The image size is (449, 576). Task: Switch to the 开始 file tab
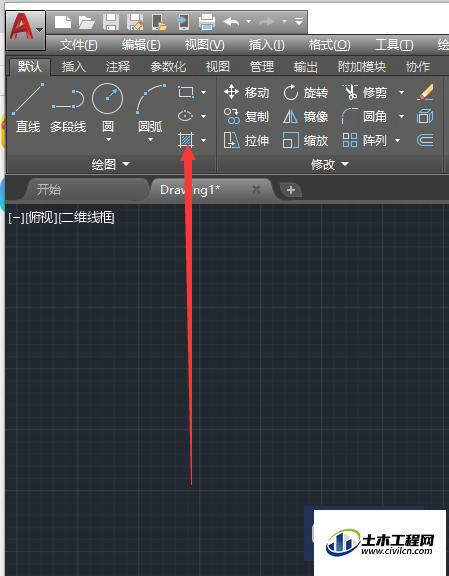(x=49, y=190)
